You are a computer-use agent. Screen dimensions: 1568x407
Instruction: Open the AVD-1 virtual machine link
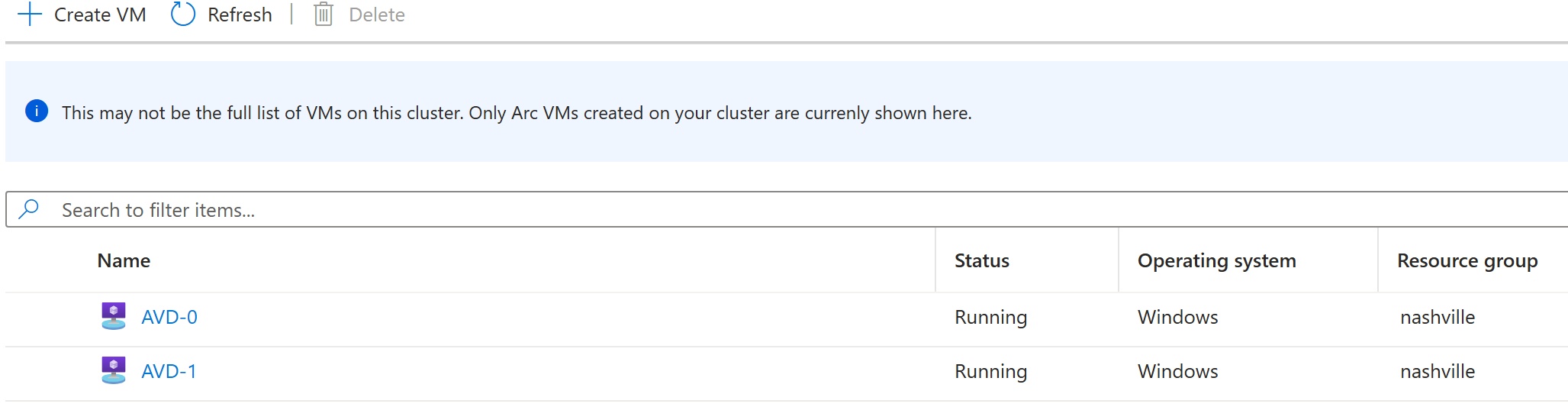[x=169, y=371]
